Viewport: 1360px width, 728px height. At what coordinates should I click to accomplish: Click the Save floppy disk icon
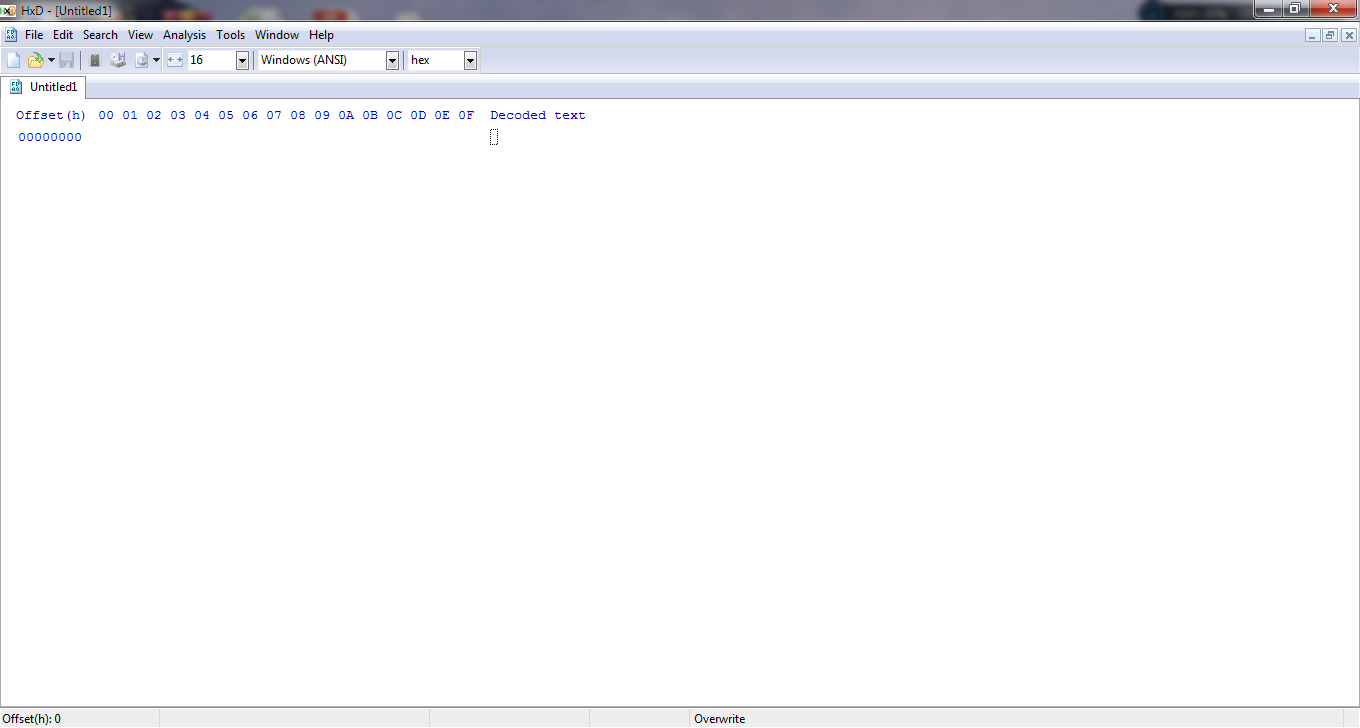tap(66, 60)
